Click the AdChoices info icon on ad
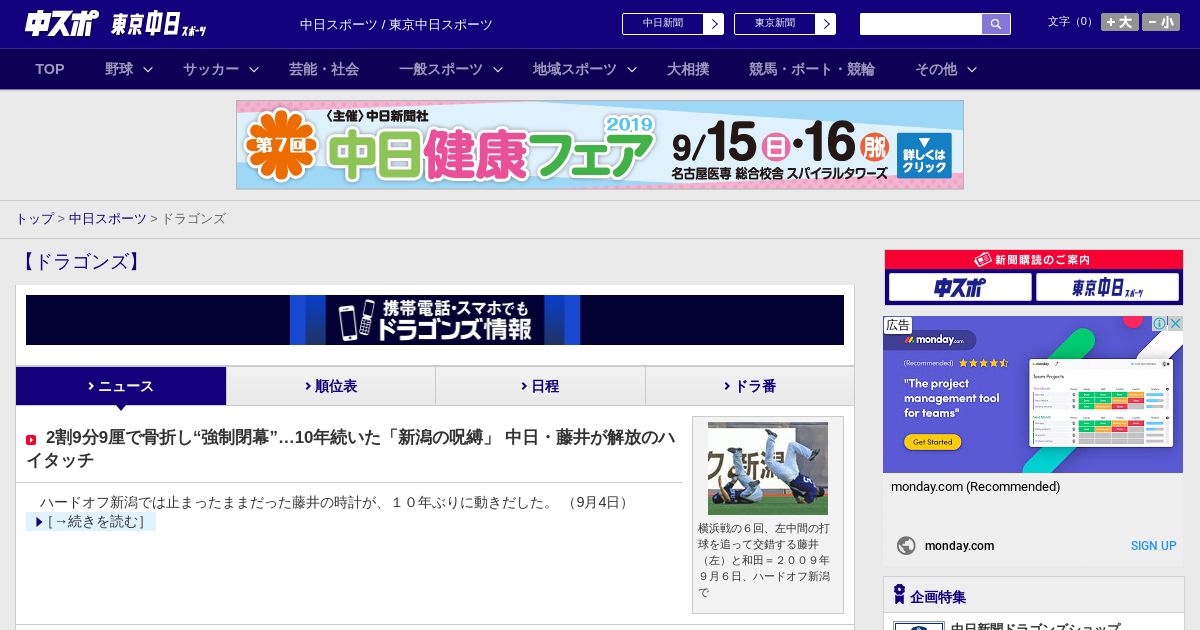Viewport: 1200px width, 630px height. (1160, 324)
